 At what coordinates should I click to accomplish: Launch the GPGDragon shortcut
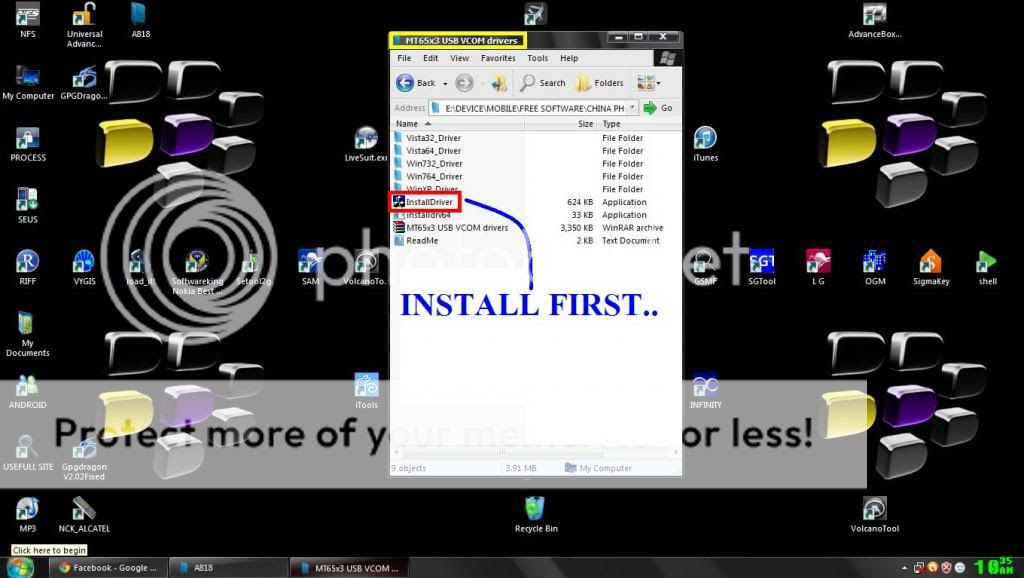84,82
